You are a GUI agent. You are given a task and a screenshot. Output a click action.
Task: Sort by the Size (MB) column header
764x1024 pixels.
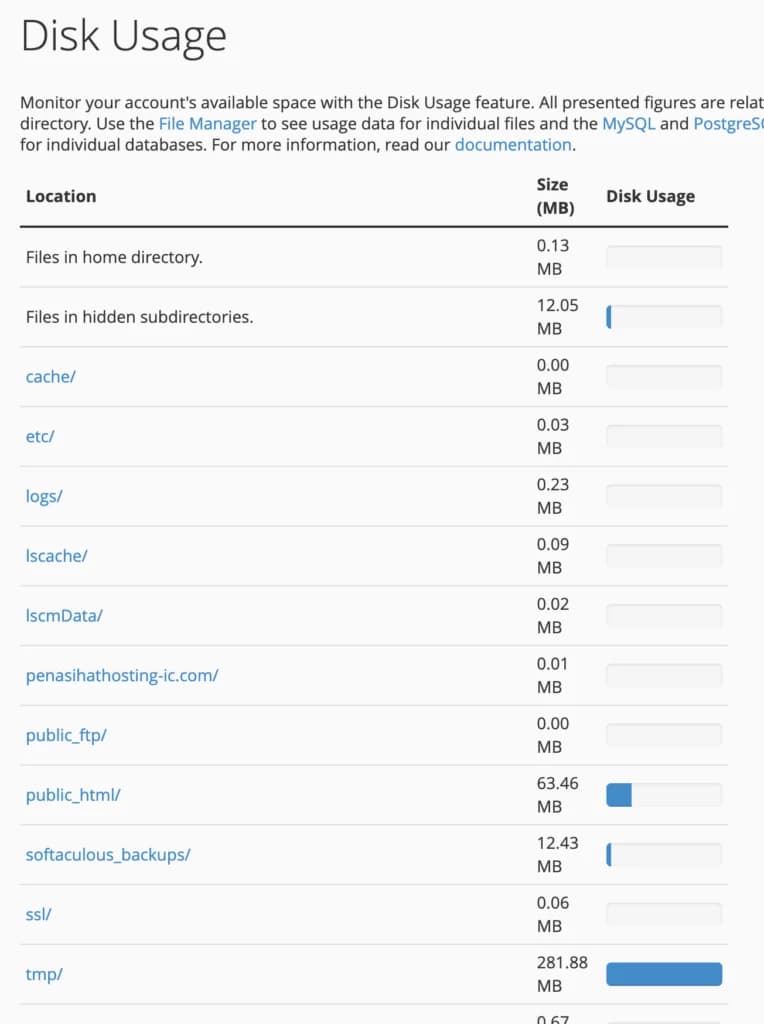(x=552, y=196)
